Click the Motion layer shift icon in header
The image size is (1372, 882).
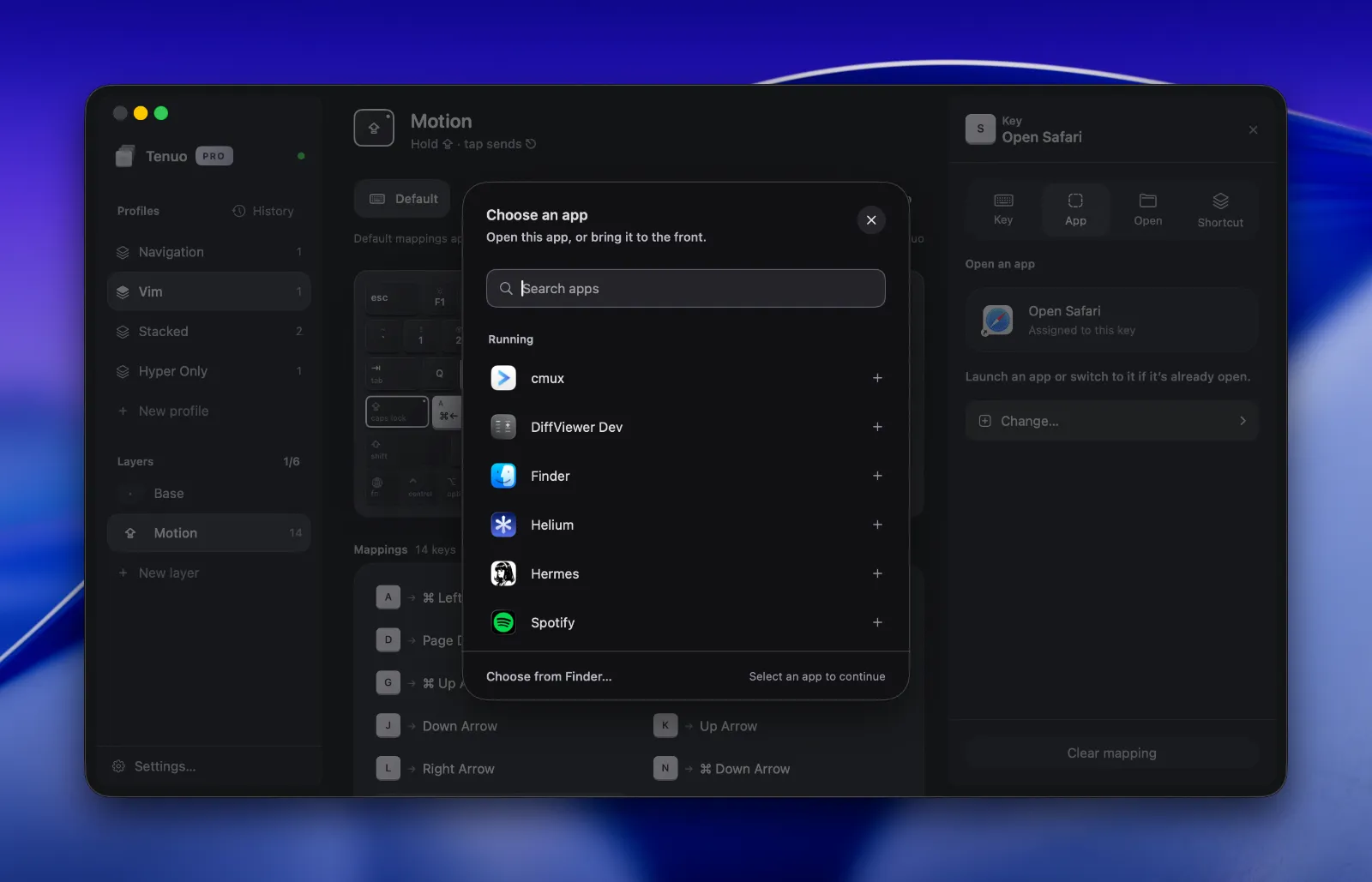click(374, 129)
